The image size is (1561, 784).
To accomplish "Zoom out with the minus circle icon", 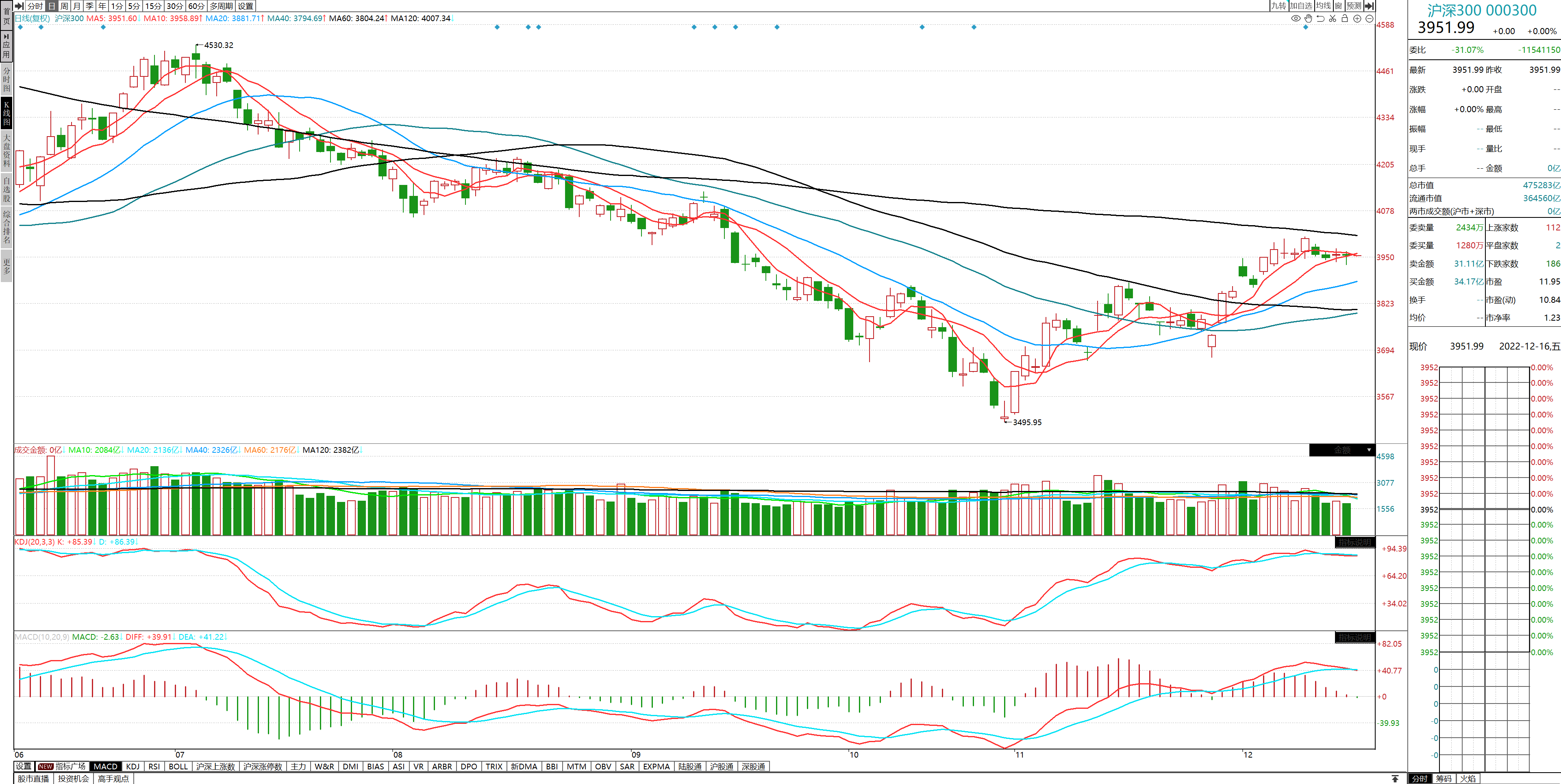I will tap(1370, 18).
